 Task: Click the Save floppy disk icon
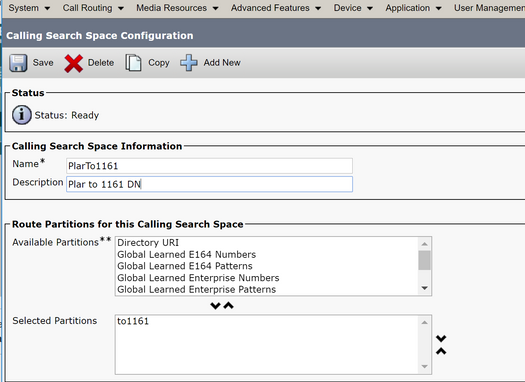coord(18,63)
